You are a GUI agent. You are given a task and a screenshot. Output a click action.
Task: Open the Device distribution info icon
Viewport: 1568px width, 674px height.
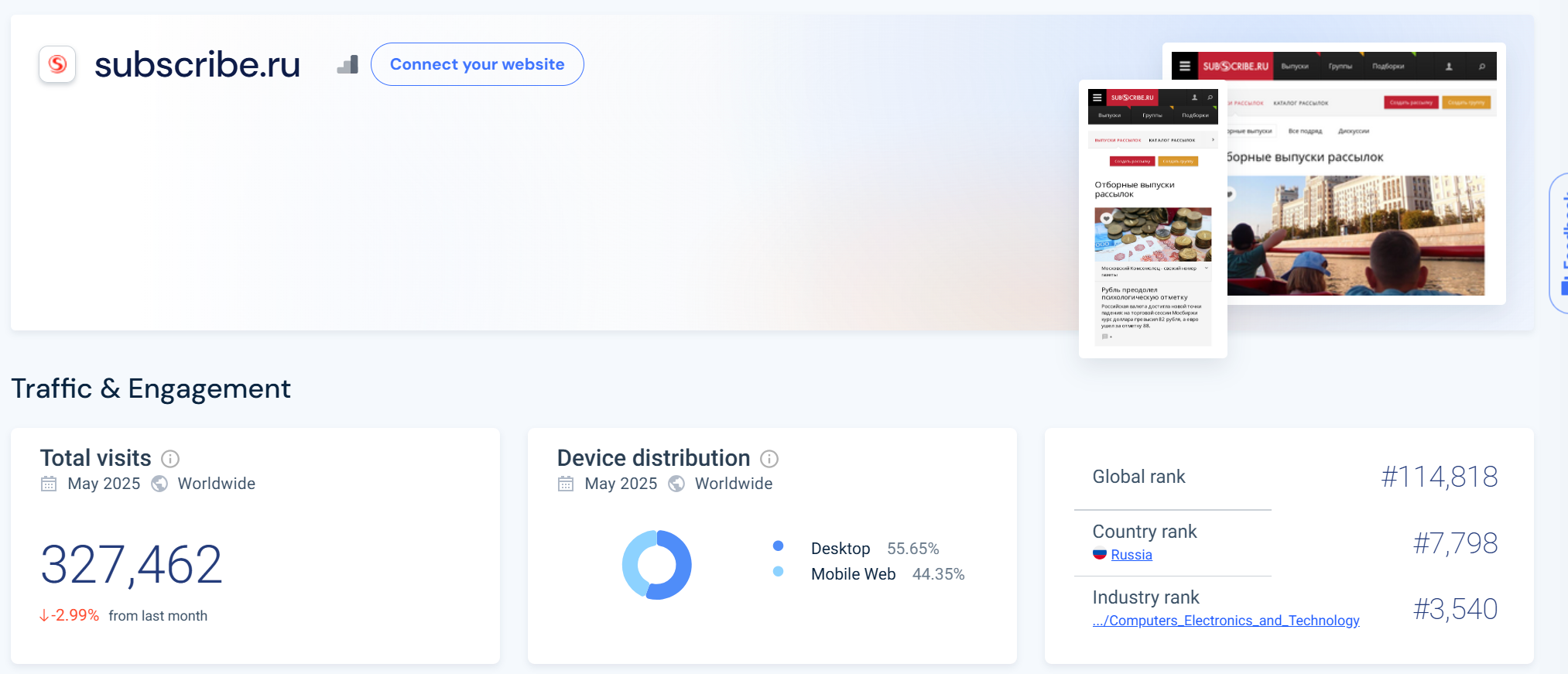tap(769, 459)
